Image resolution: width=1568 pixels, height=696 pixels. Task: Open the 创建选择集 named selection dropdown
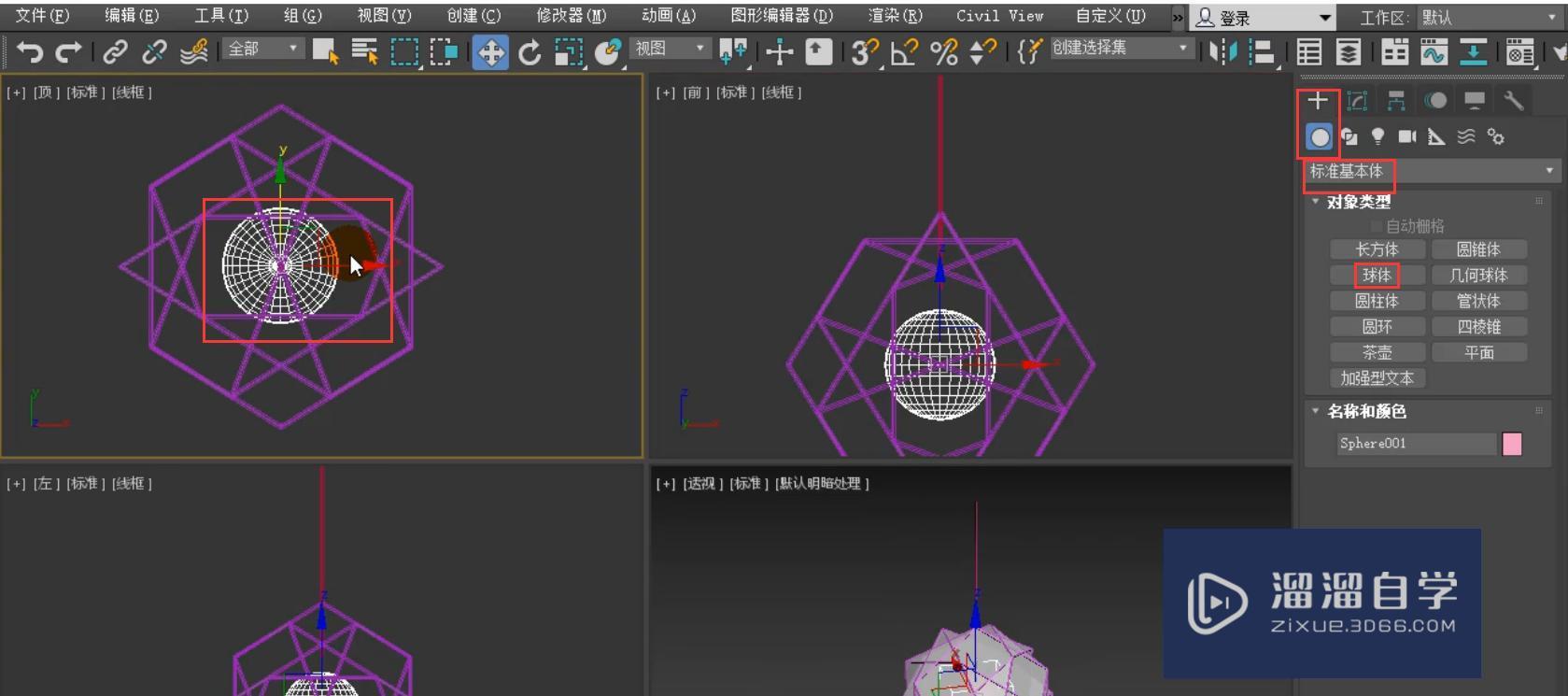pos(1121,48)
